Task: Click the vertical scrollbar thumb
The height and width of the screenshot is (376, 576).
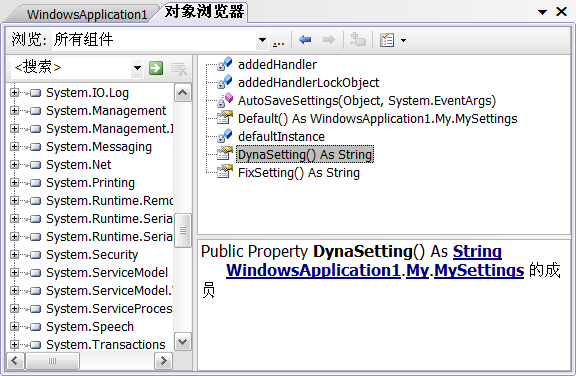Action: (183, 231)
